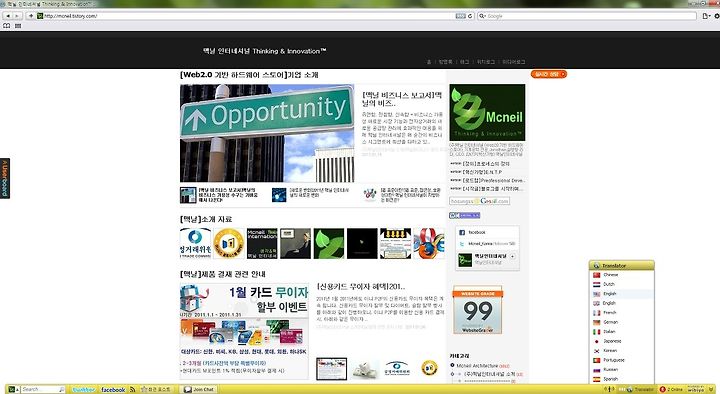
Task: Select Dutch in the Translator list
Action: click(622, 284)
